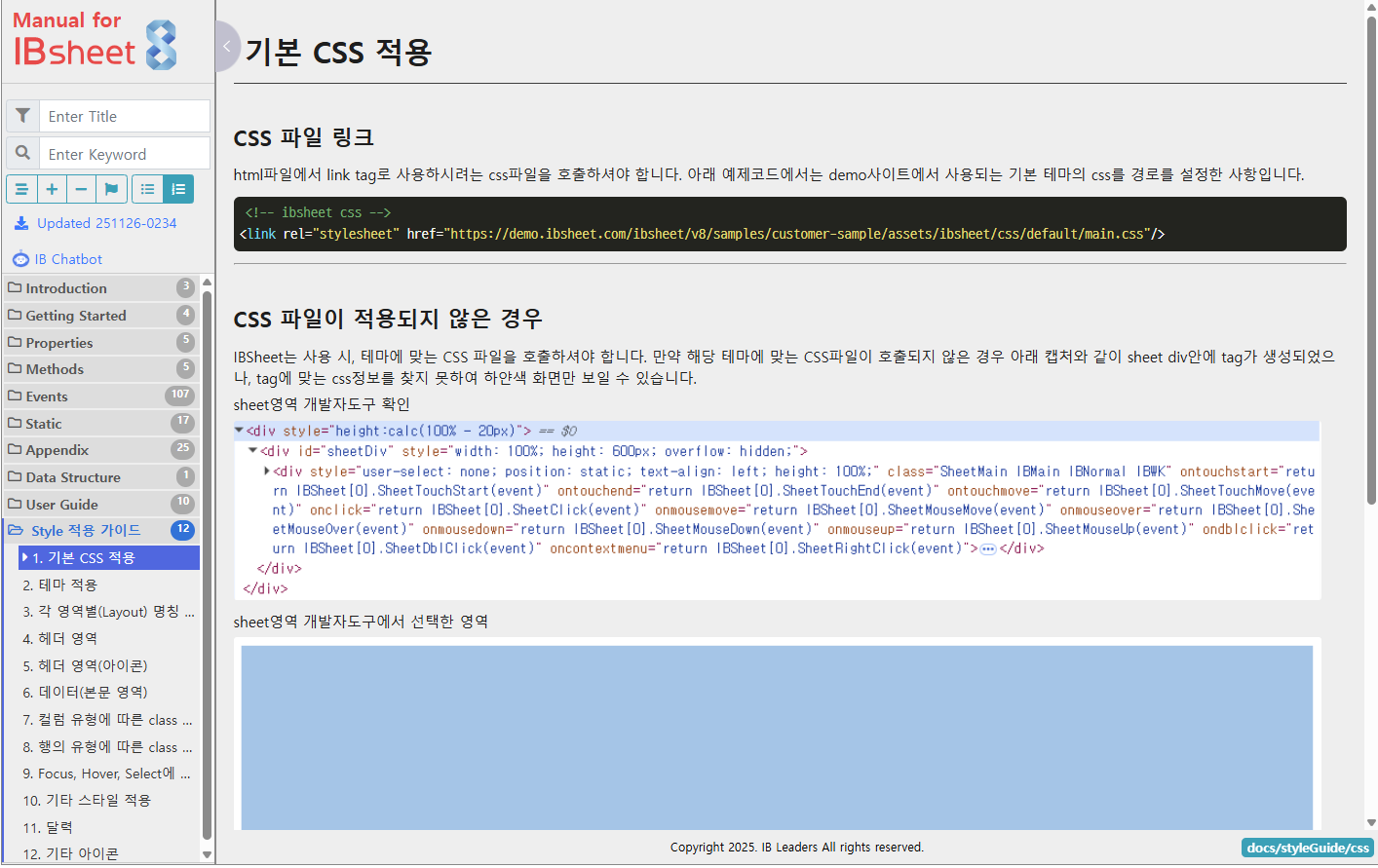The width and height of the screenshot is (1378, 868).
Task: Expand the Properties section
Action: (101, 342)
